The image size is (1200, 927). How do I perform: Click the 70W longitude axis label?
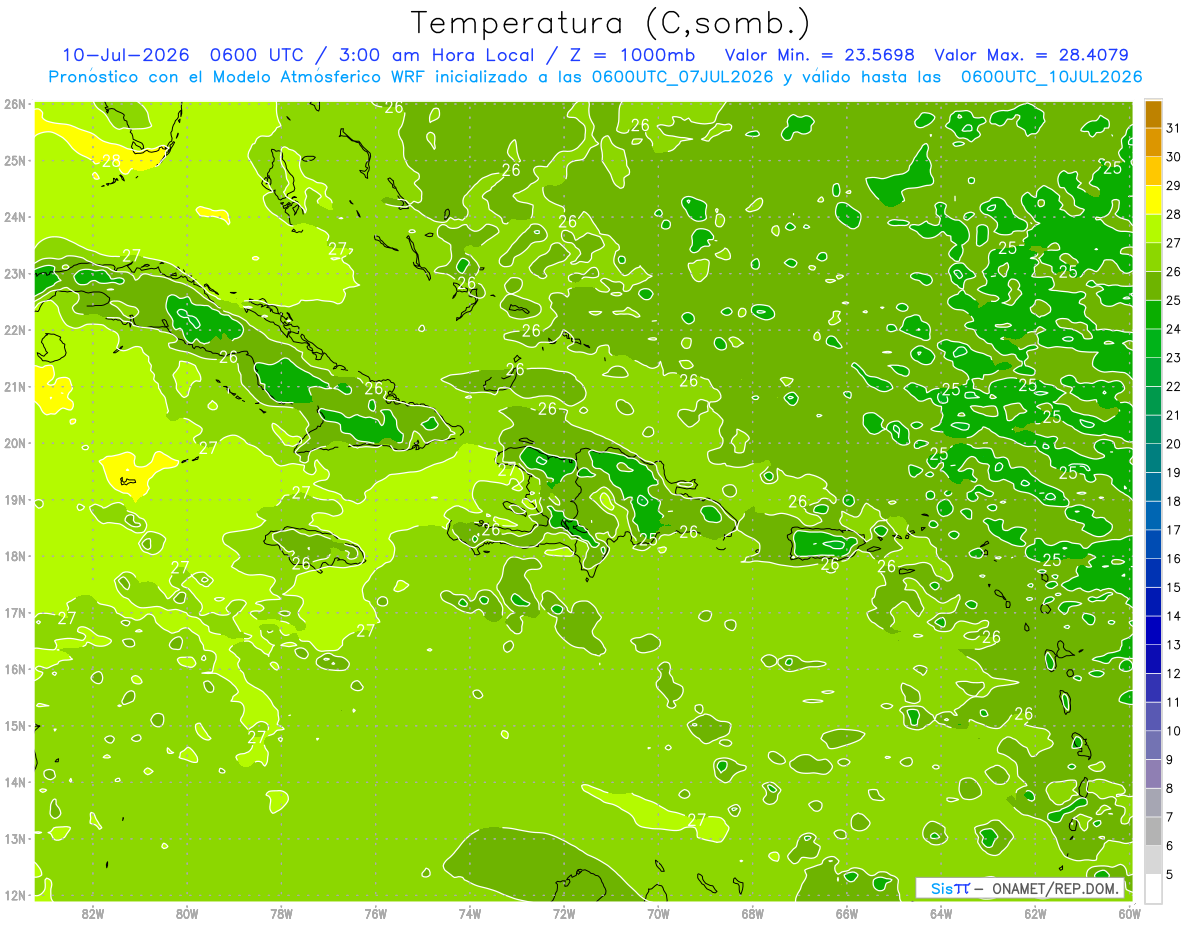[658, 913]
